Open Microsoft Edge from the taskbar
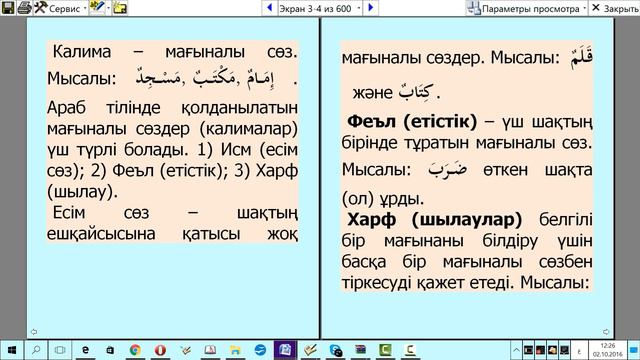 85,350
